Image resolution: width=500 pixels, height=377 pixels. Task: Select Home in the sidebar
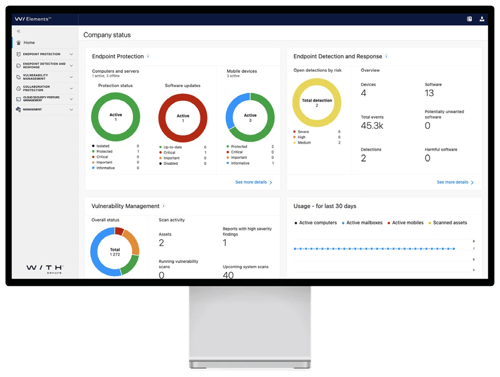click(45, 43)
